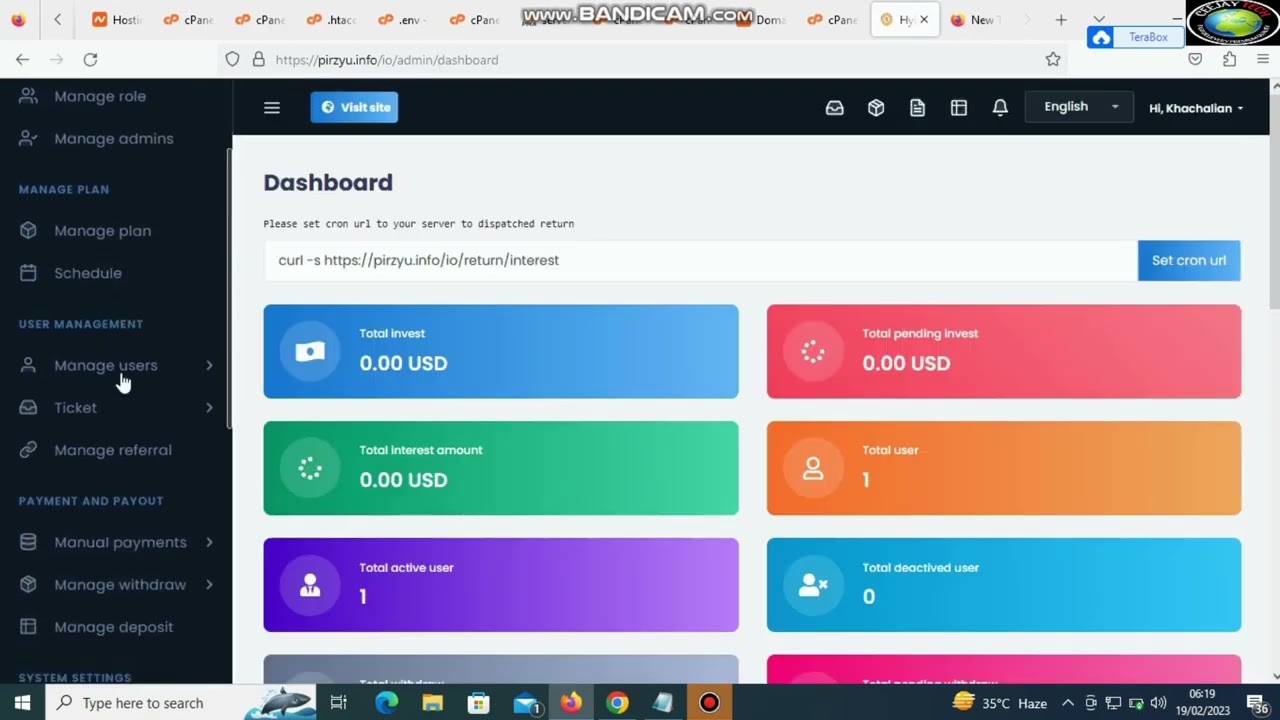1280x720 pixels.
Task: Open Google Chrome from the taskbar
Action: tap(617, 703)
